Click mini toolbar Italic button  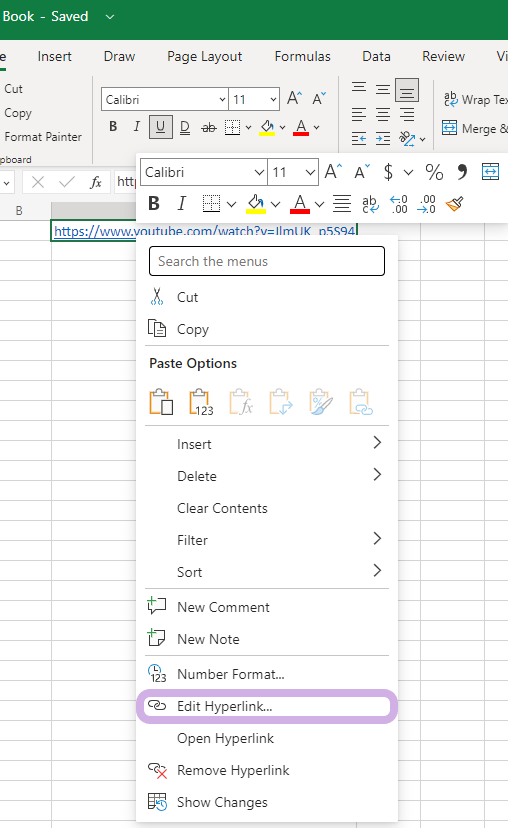[x=182, y=203]
